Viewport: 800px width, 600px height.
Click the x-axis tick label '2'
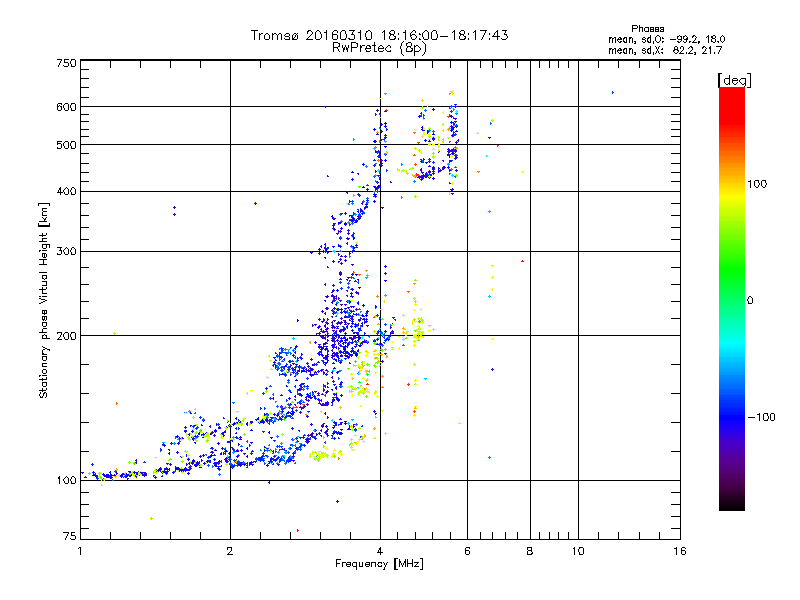pos(230,551)
